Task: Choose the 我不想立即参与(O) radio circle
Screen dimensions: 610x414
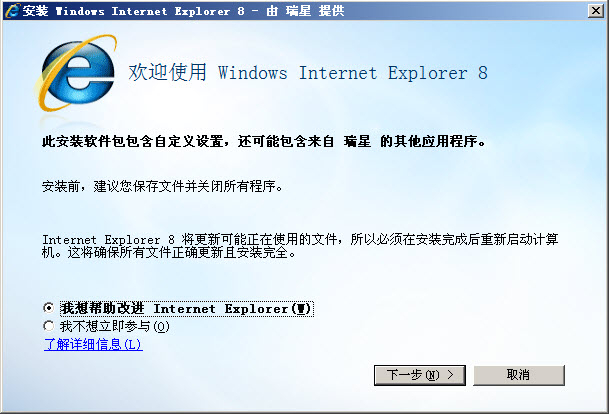Action: (49, 326)
